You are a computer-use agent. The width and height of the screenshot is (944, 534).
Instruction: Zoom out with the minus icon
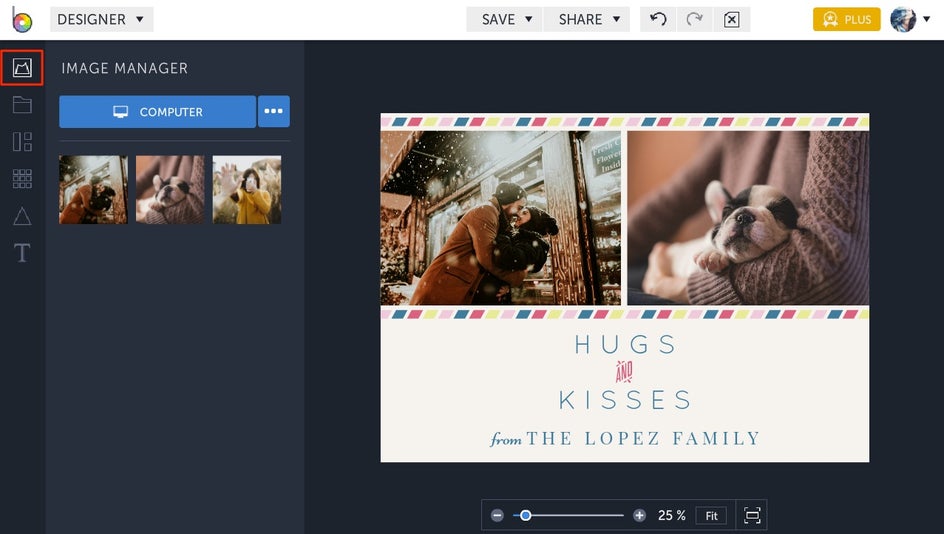click(x=497, y=515)
